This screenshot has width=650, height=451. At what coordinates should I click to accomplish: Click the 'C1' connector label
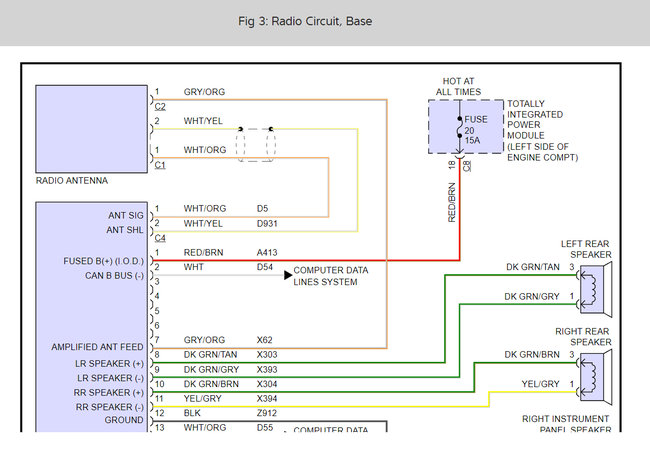[160, 165]
